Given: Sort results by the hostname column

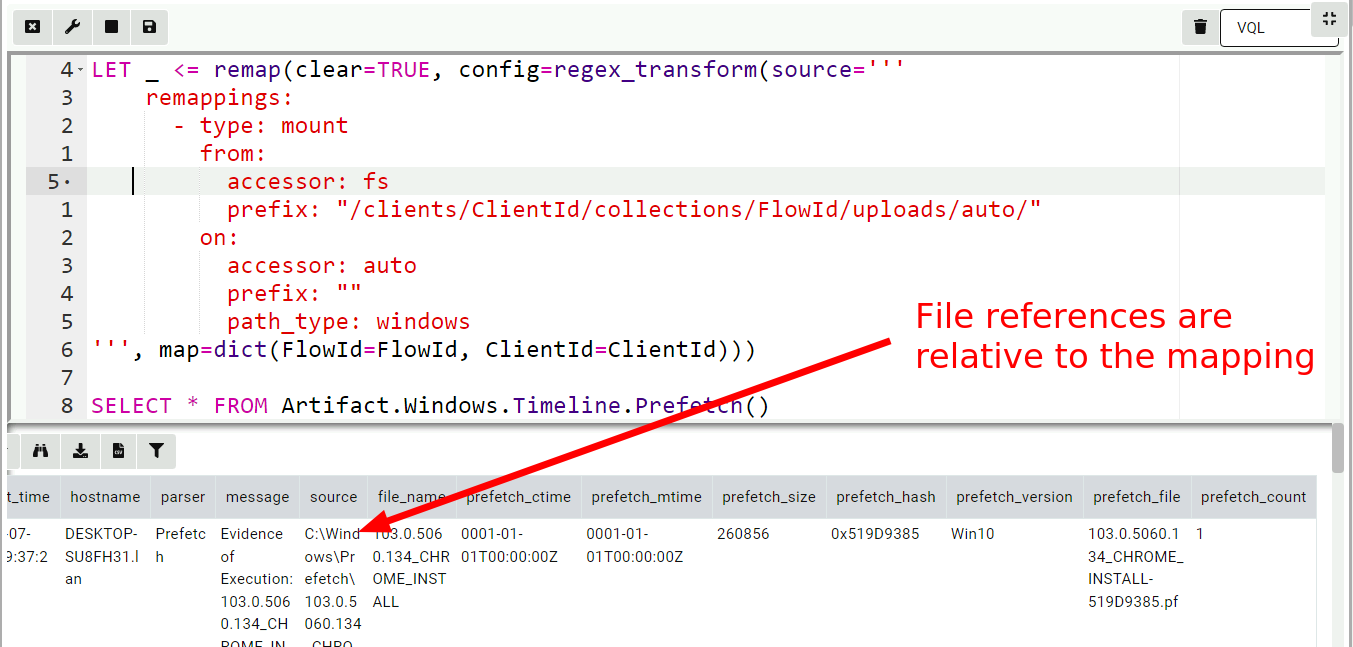Looking at the screenshot, I should (x=105, y=497).
